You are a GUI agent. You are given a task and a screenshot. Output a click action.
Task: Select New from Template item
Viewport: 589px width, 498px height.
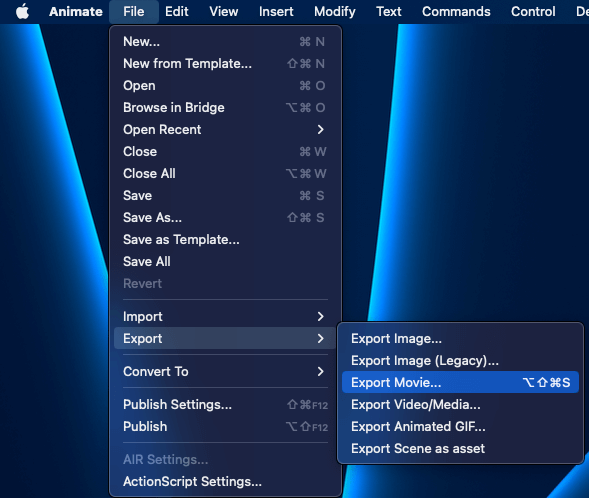point(225,63)
